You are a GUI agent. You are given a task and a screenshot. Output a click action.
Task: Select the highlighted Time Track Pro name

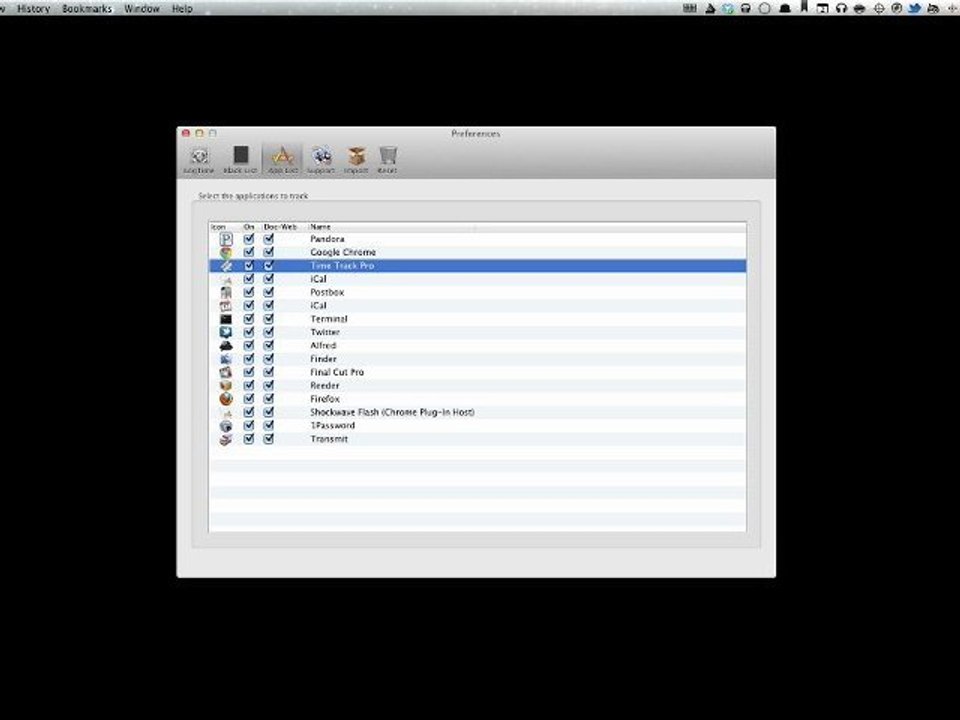342,266
